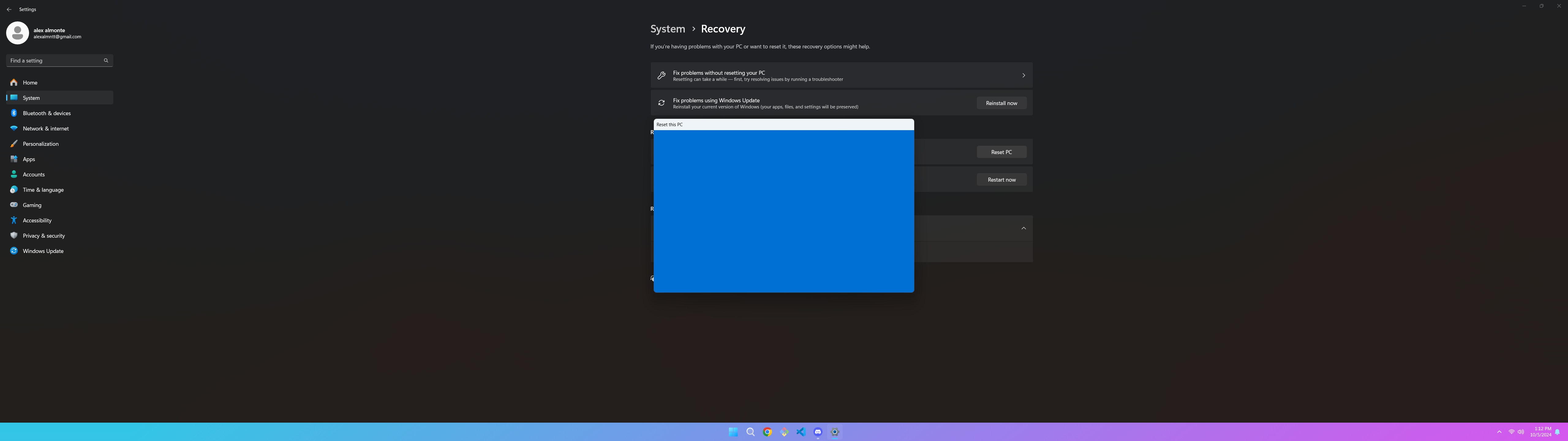Screen dimensions: 1568x441
Task: Expand Fix problems without resetting your PC
Action: point(1023,76)
